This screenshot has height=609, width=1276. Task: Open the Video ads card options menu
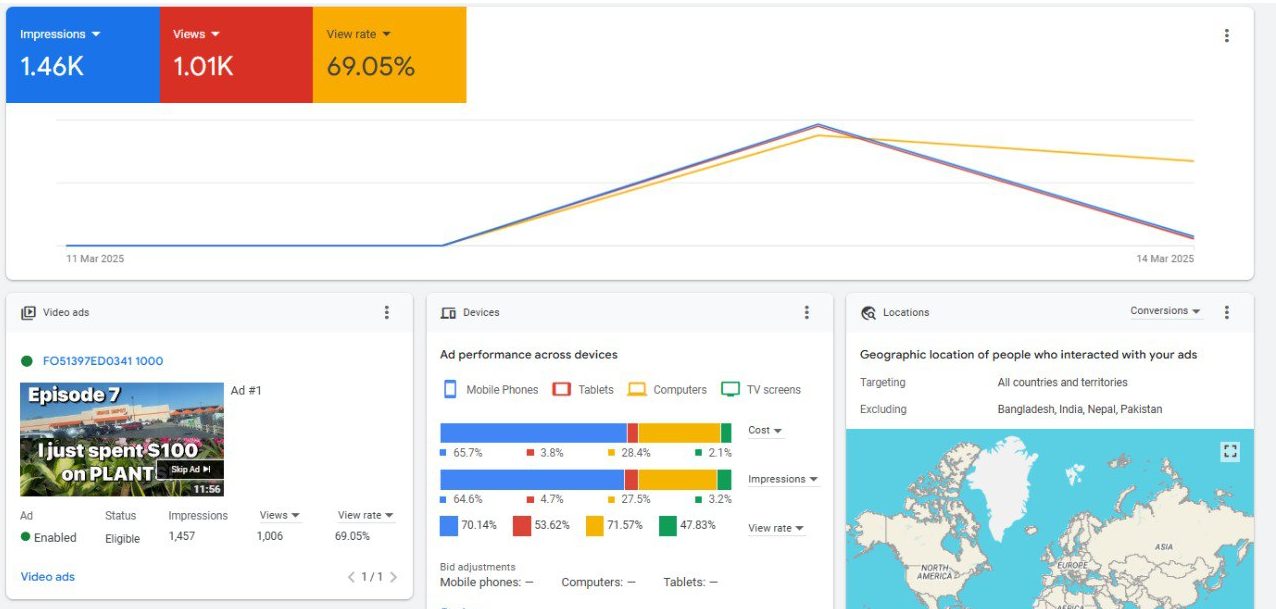[387, 313]
